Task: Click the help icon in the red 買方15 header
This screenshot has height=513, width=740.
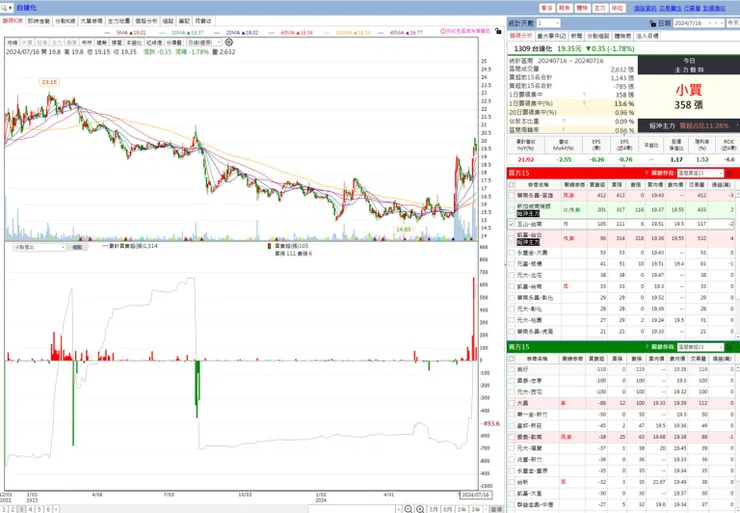Action: coord(647,173)
